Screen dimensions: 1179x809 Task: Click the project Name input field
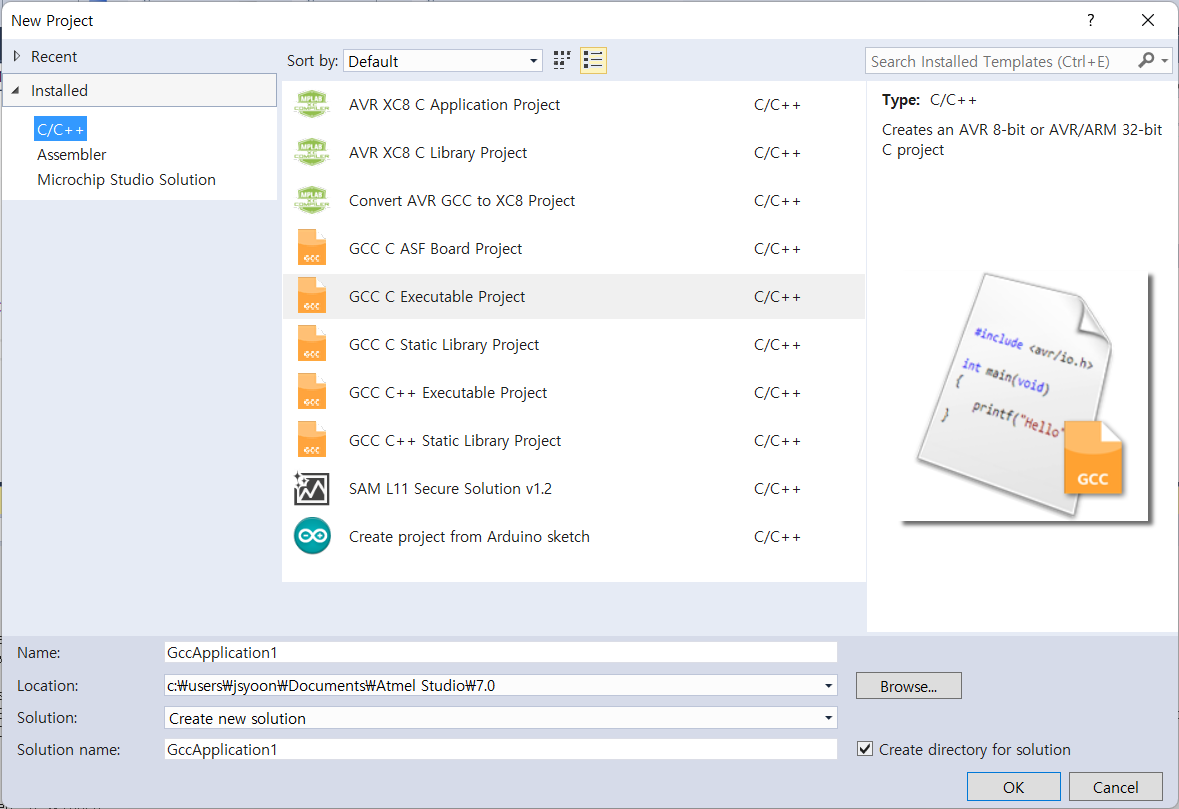(x=501, y=653)
